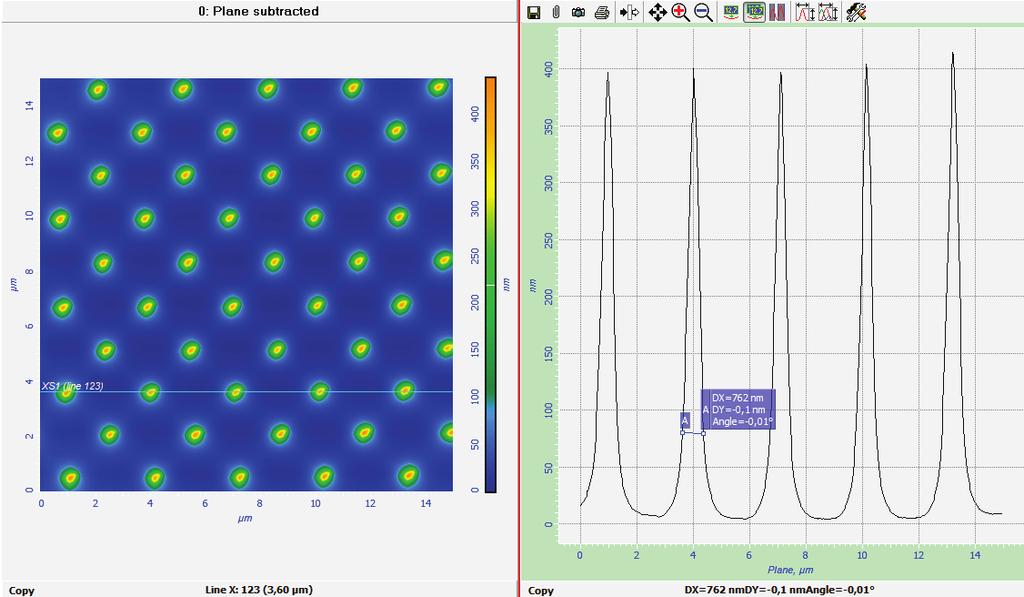
Task: Click the red plus zoom-in magnifier
Action: 680,12
